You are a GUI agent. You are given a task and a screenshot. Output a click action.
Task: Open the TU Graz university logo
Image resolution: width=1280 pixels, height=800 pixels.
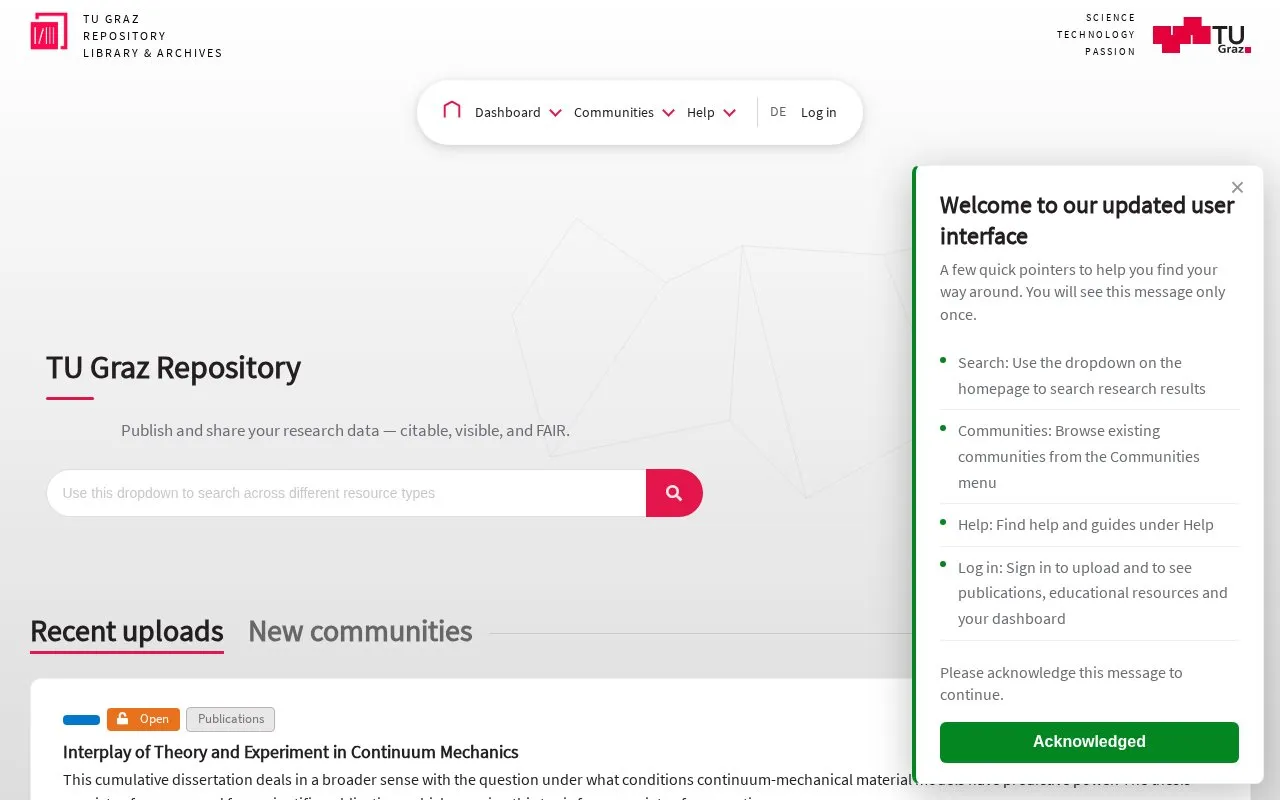[x=1202, y=35]
